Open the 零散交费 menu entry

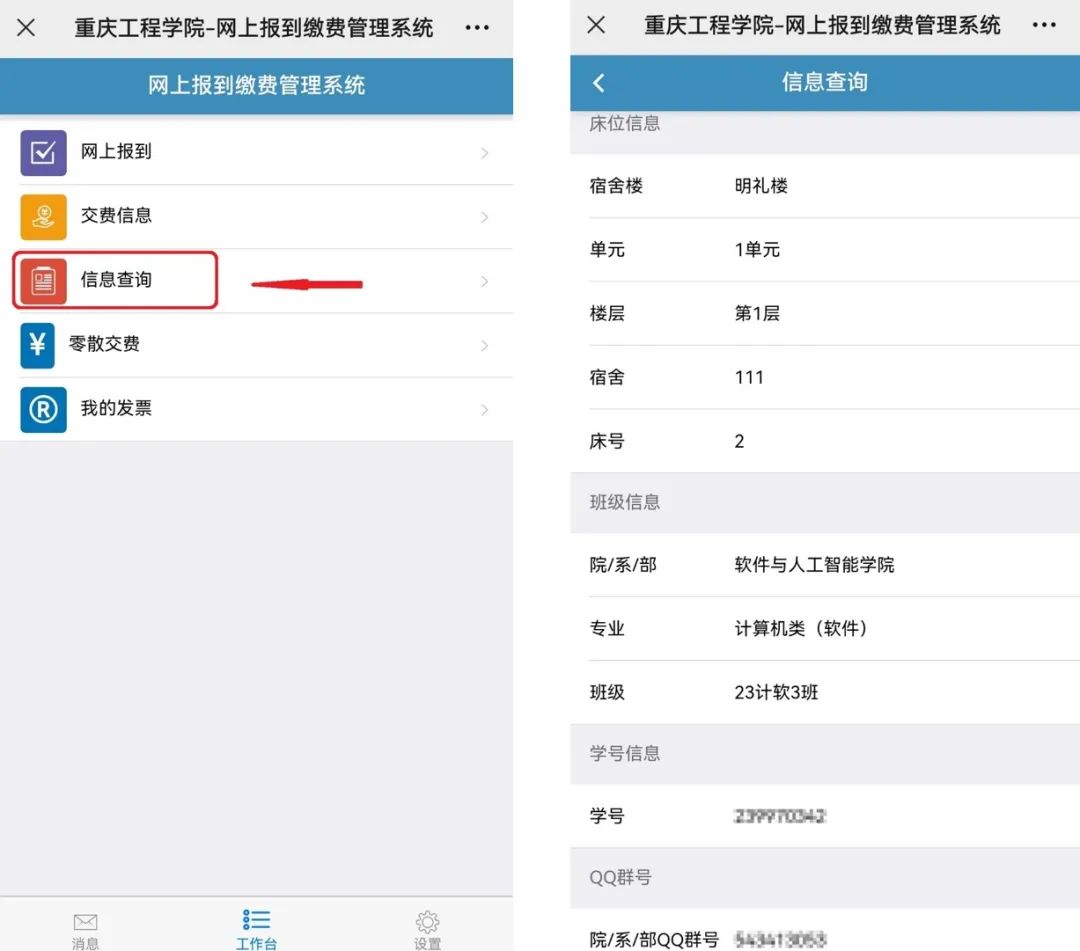point(104,345)
